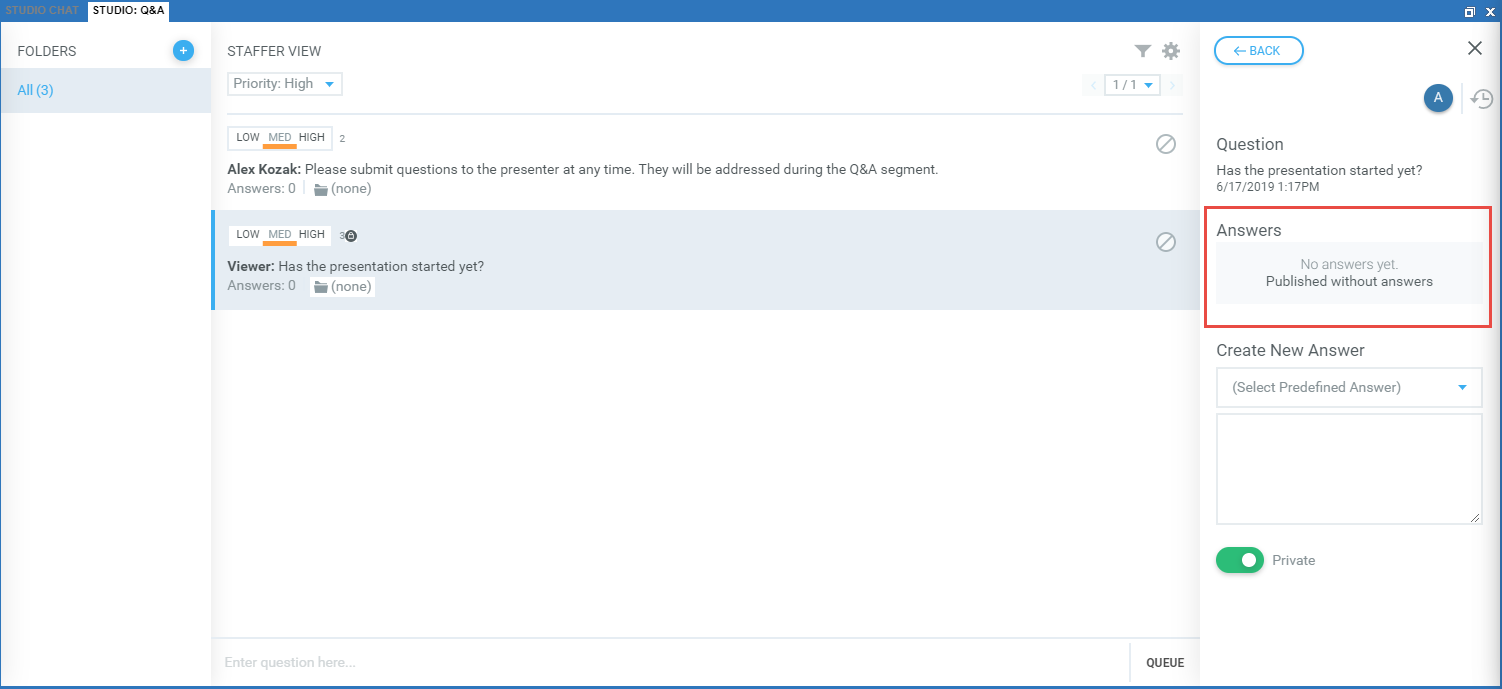Set Alex Kozak question priority to LOW
The width and height of the screenshot is (1502, 689).
(248, 137)
